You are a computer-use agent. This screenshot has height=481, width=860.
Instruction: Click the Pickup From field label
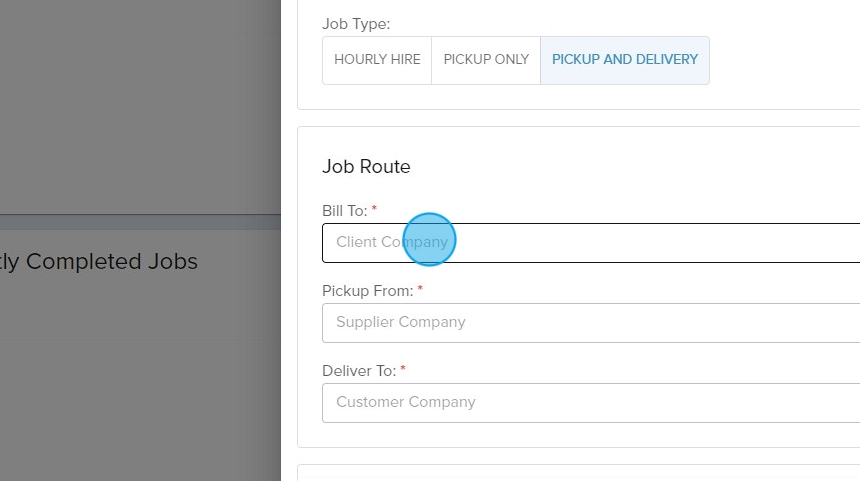tap(367, 291)
